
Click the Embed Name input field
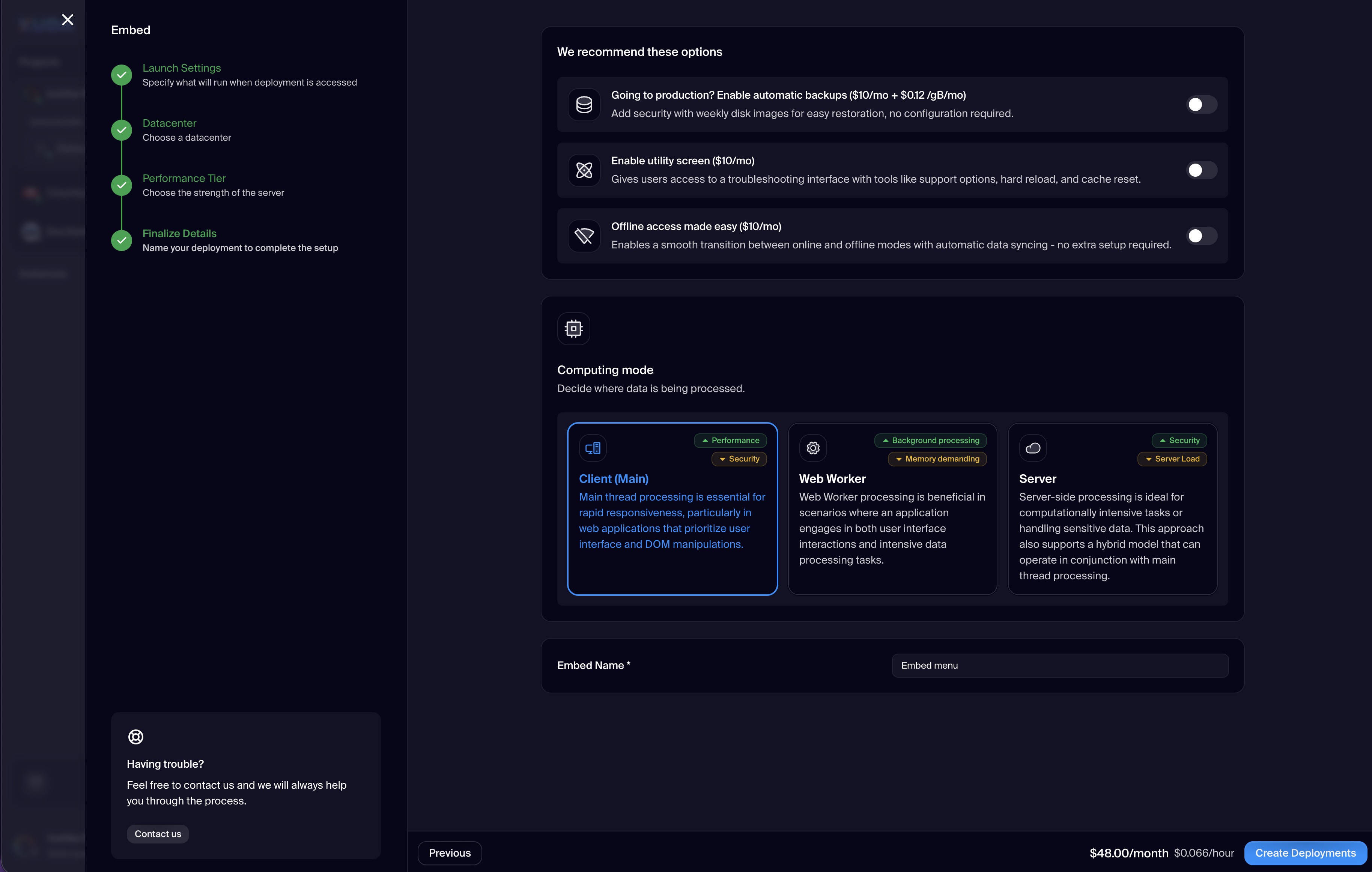1060,665
